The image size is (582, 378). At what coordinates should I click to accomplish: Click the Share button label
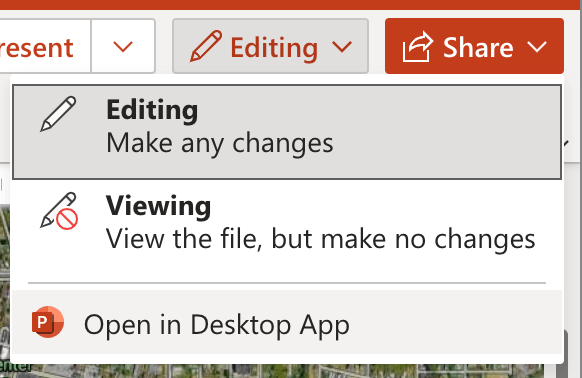pyautogui.click(x=478, y=48)
